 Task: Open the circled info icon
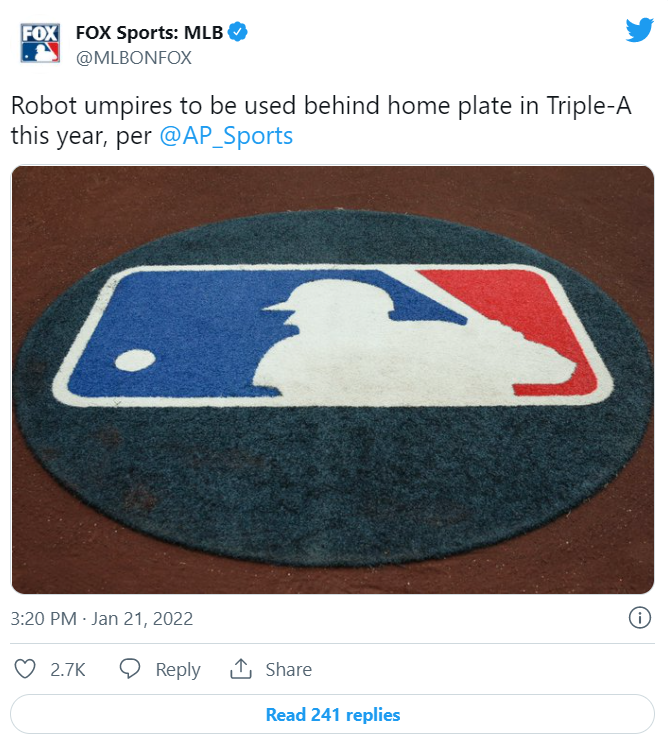[x=639, y=618]
